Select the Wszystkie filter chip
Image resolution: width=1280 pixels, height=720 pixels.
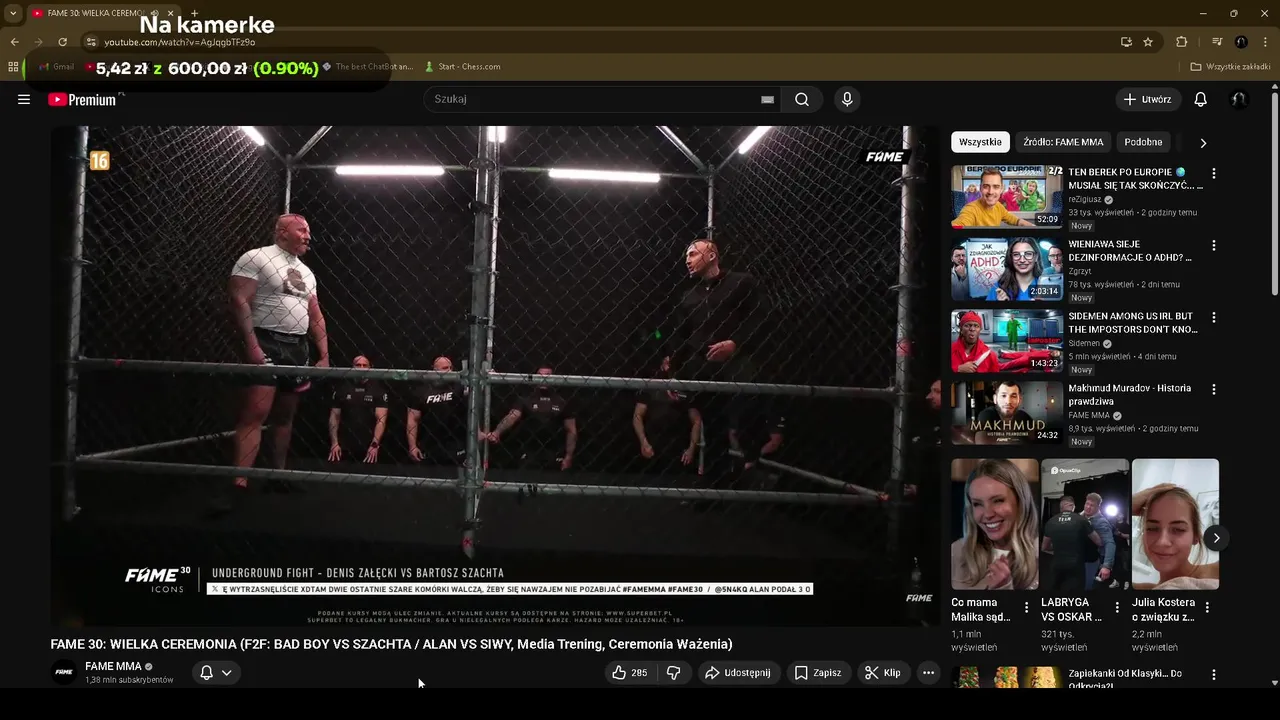click(x=980, y=142)
